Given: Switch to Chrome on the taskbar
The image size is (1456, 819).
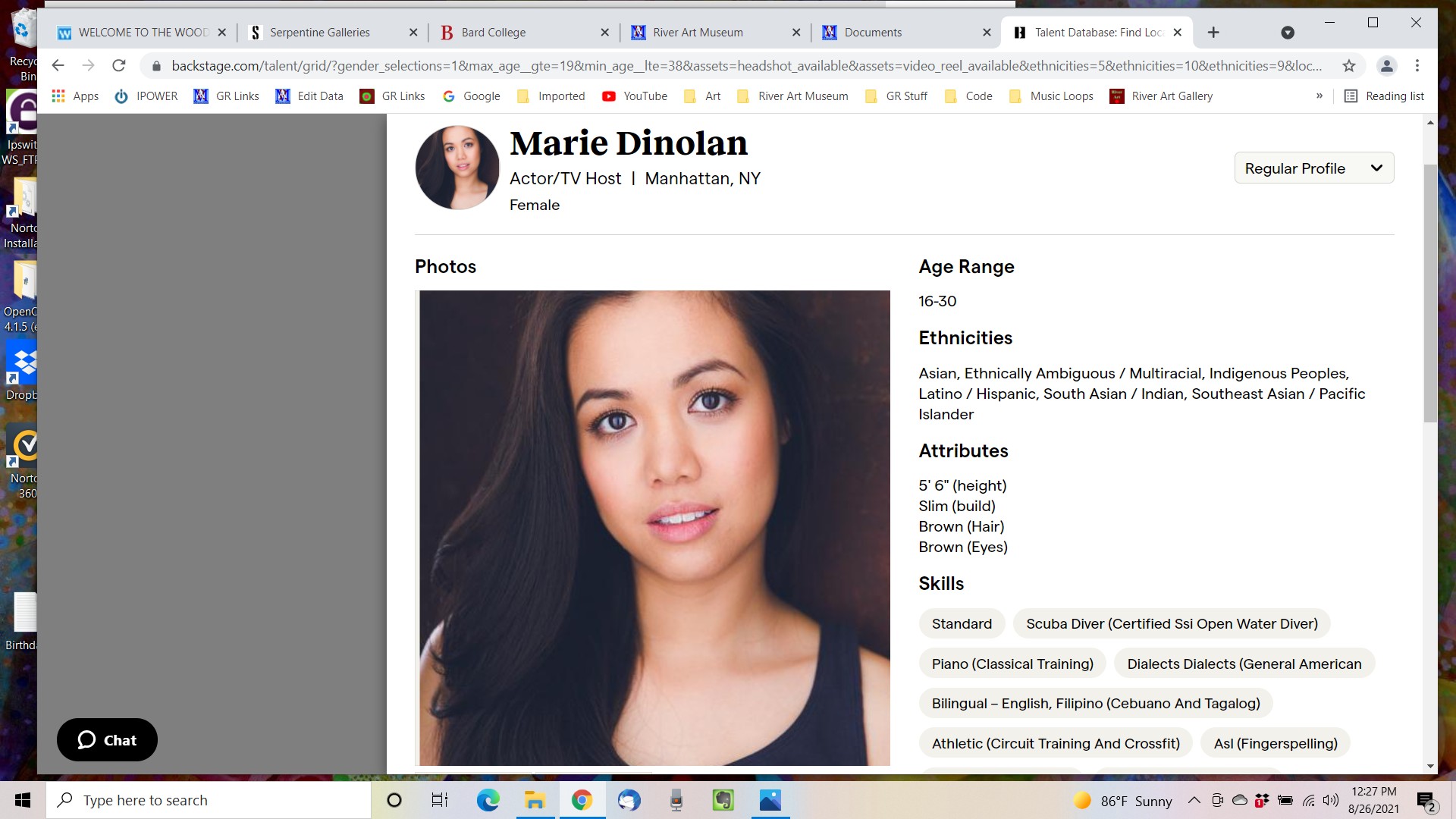Looking at the screenshot, I should pyautogui.click(x=582, y=800).
